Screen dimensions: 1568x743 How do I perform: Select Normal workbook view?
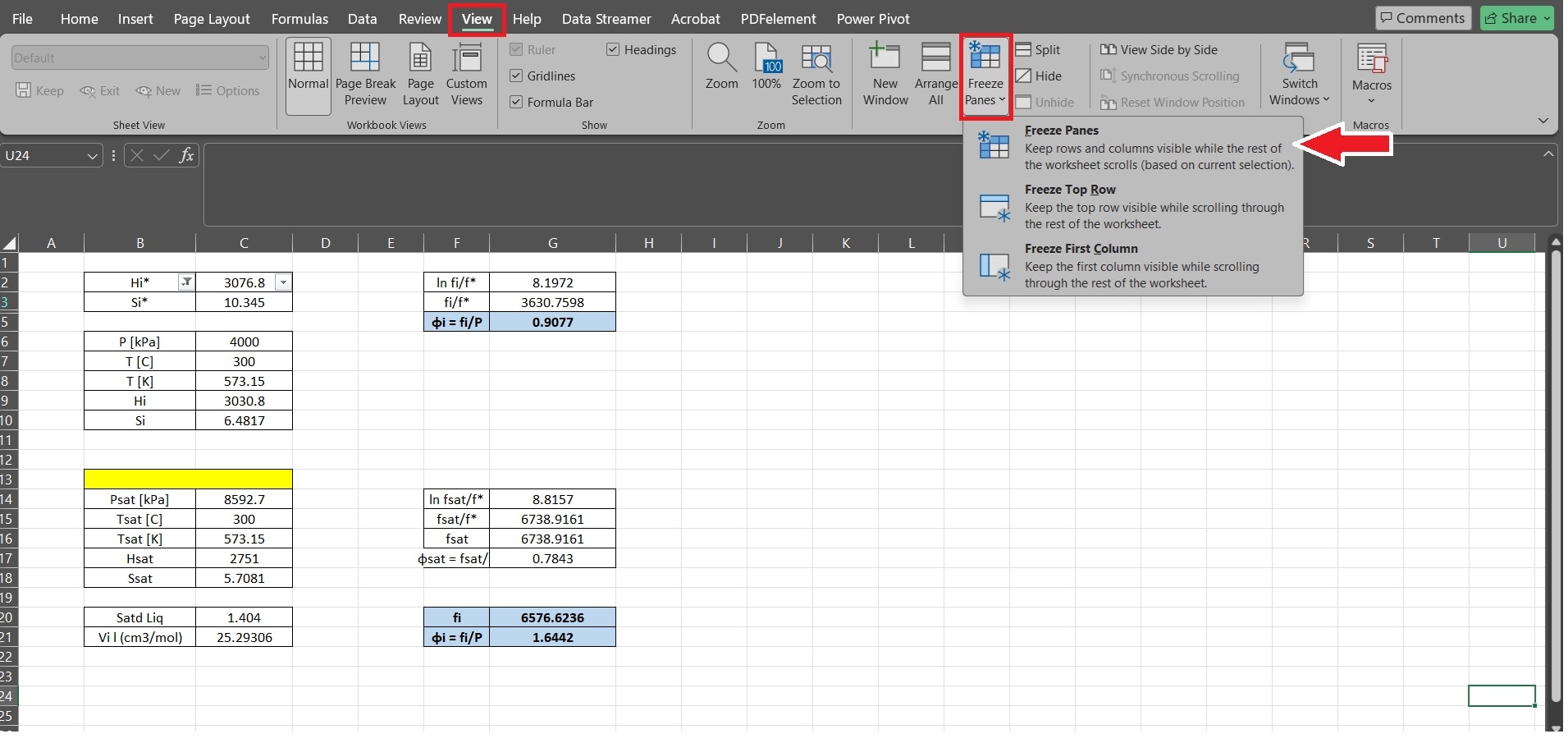(x=309, y=76)
